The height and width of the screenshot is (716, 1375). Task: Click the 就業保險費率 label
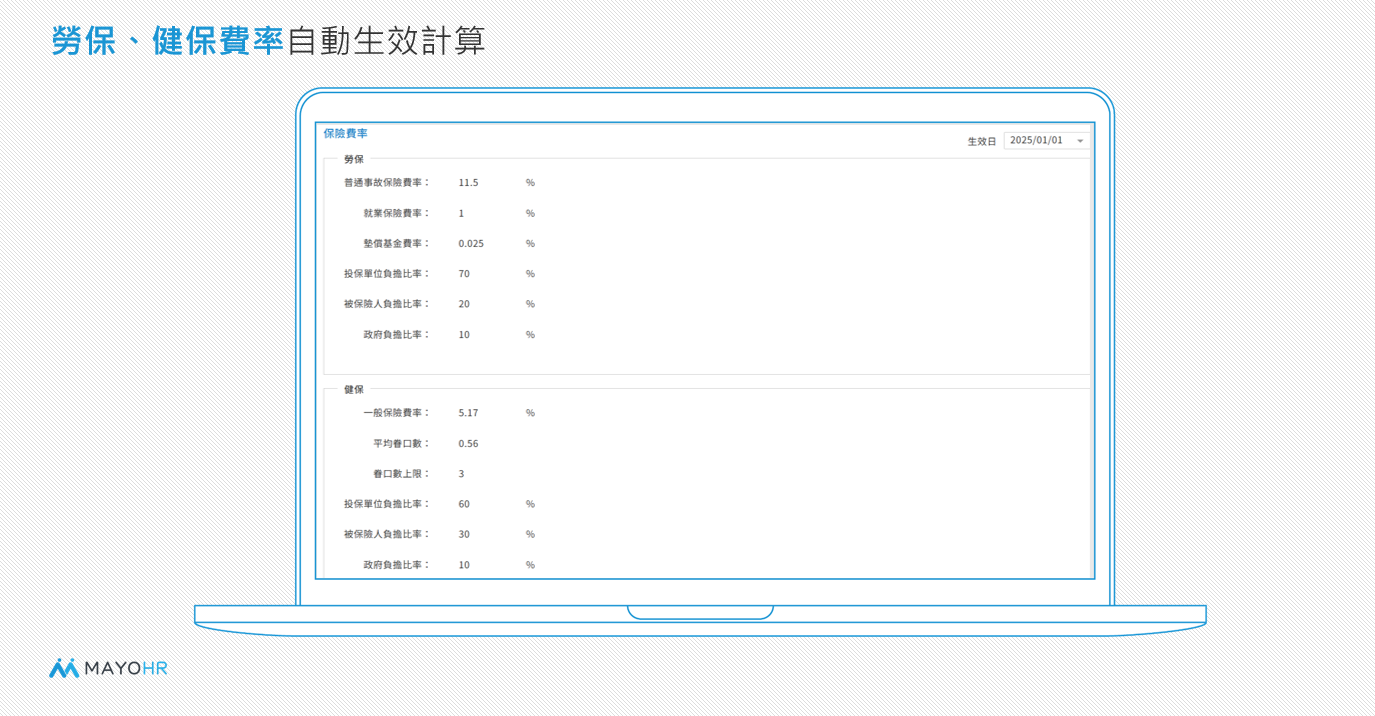click(x=396, y=213)
